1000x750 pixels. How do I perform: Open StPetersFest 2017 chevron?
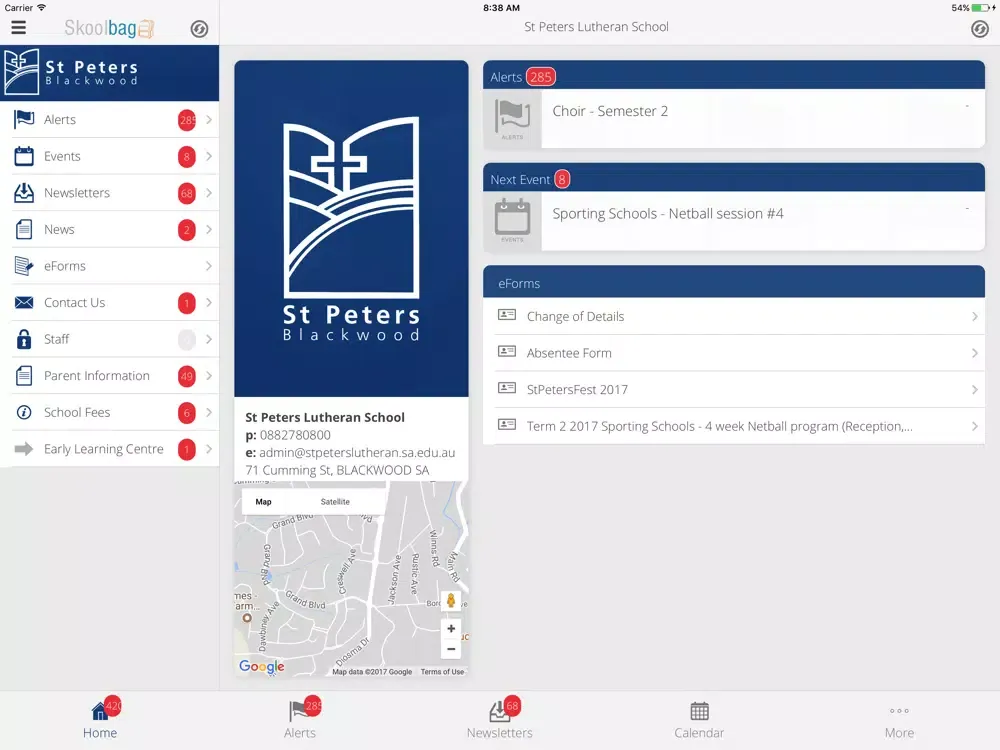pos(974,390)
